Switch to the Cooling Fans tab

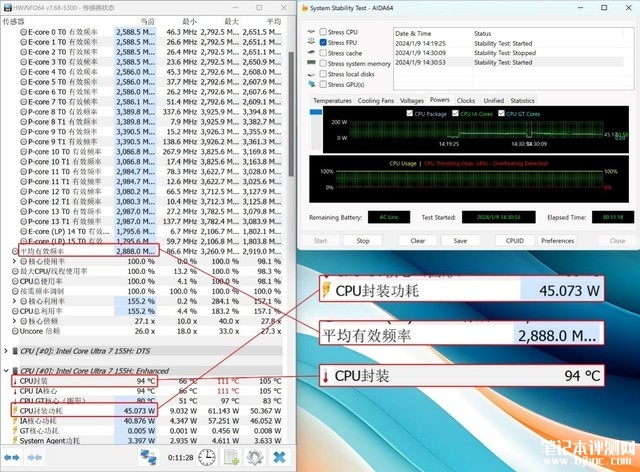[x=376, y=100]
